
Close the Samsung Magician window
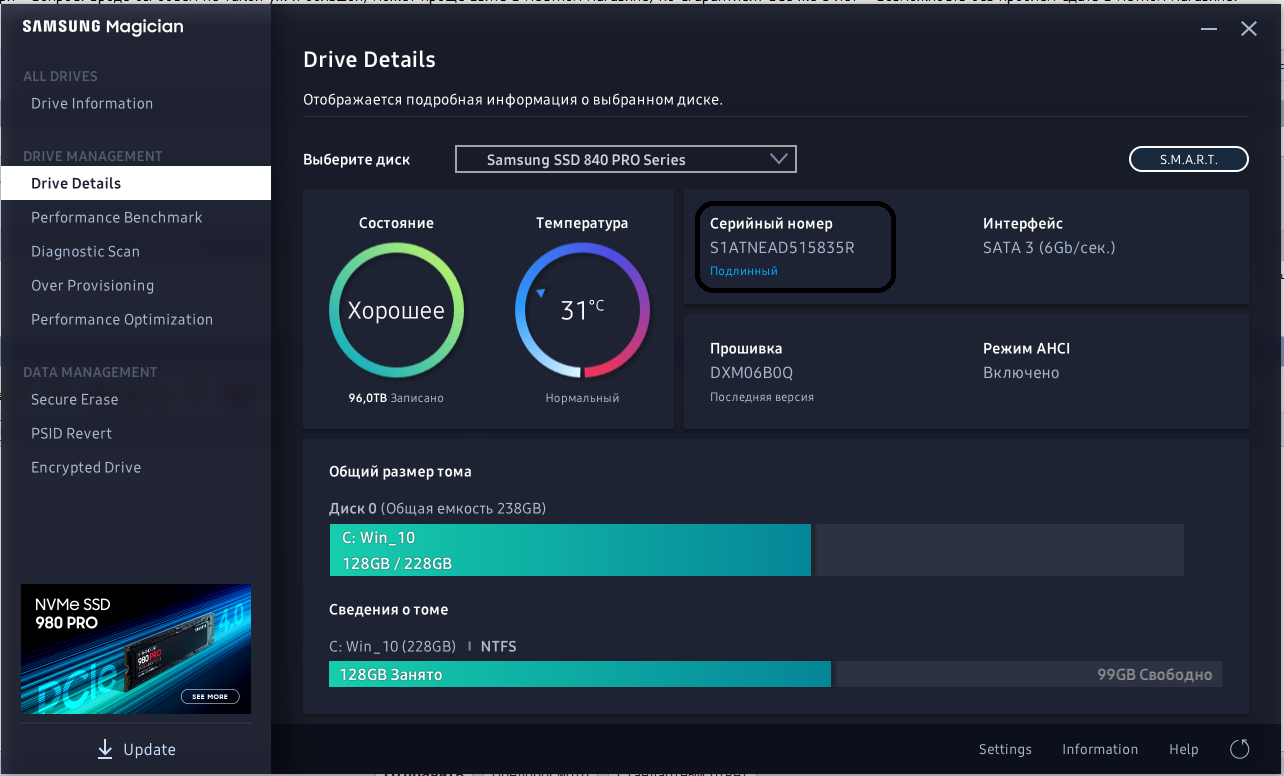tap(1248, 29)
